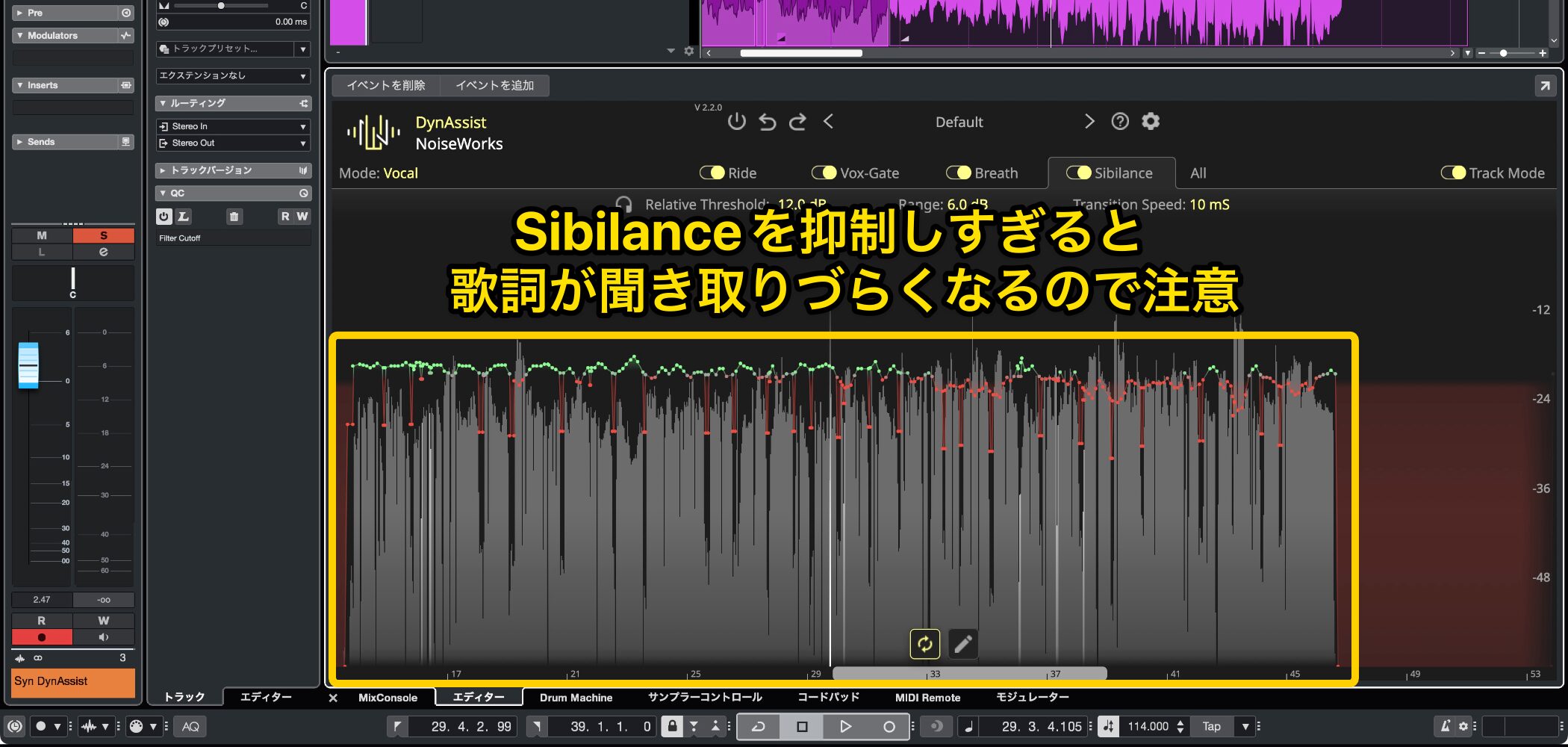Image resolution: width=1568 pixels, height=747 pixels.
Task: Click the イベントを削除 button
Action: tap(386, 86)
